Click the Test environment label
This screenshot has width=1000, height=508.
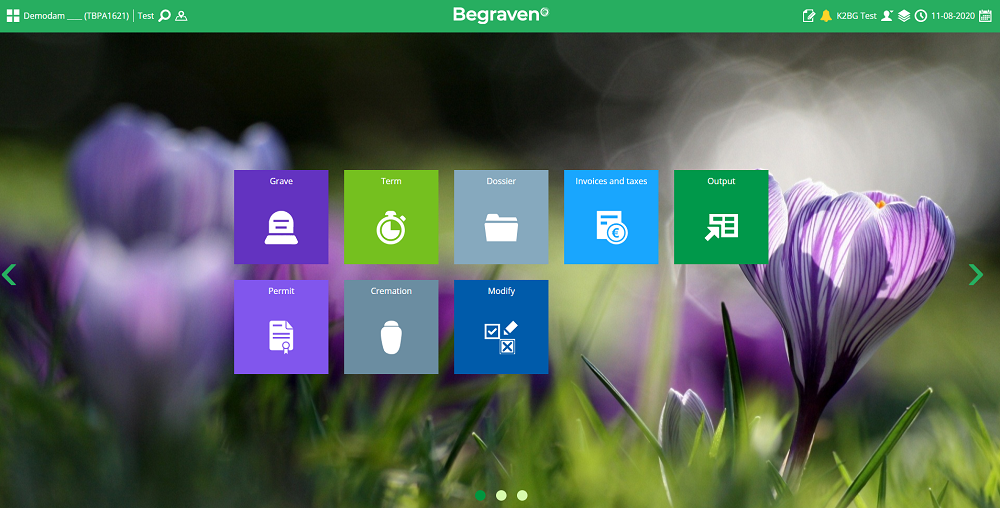[146, 16]
